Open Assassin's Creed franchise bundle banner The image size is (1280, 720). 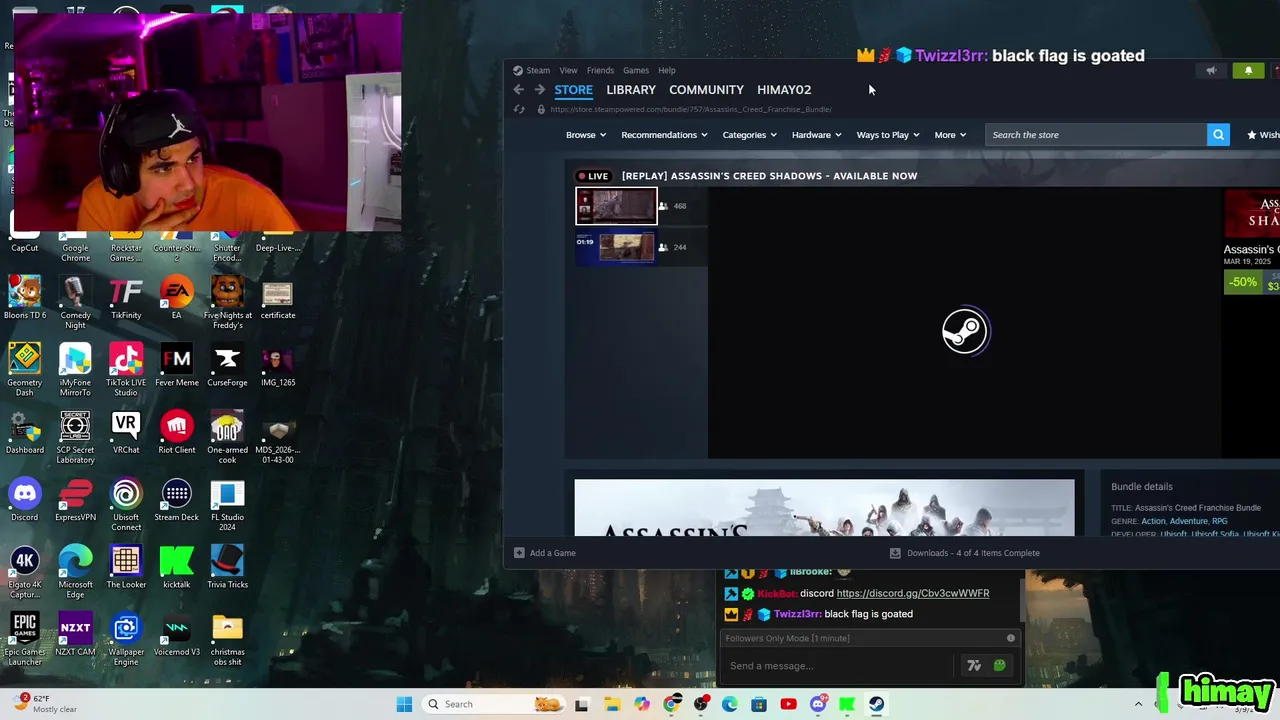click(x=824, y=508)
